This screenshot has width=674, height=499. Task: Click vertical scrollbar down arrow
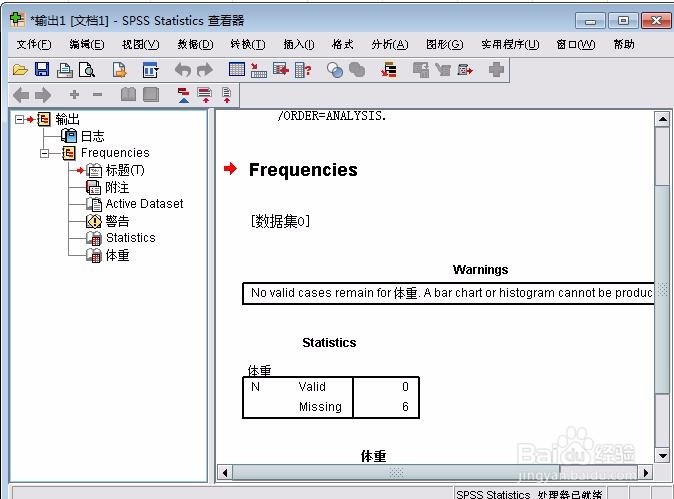coord(662,456)
